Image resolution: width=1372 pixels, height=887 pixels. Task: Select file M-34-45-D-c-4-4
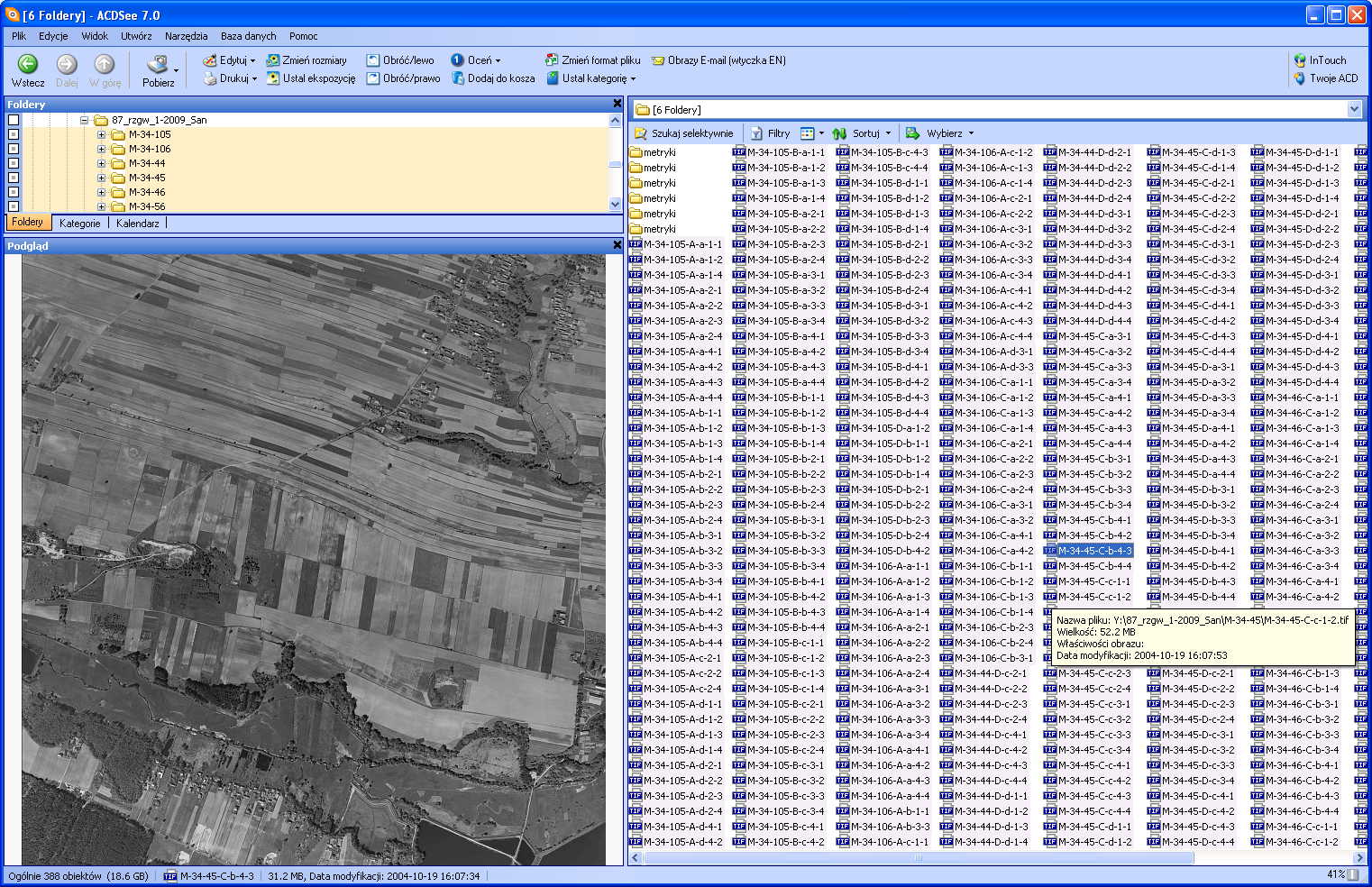coord(1192,842)
